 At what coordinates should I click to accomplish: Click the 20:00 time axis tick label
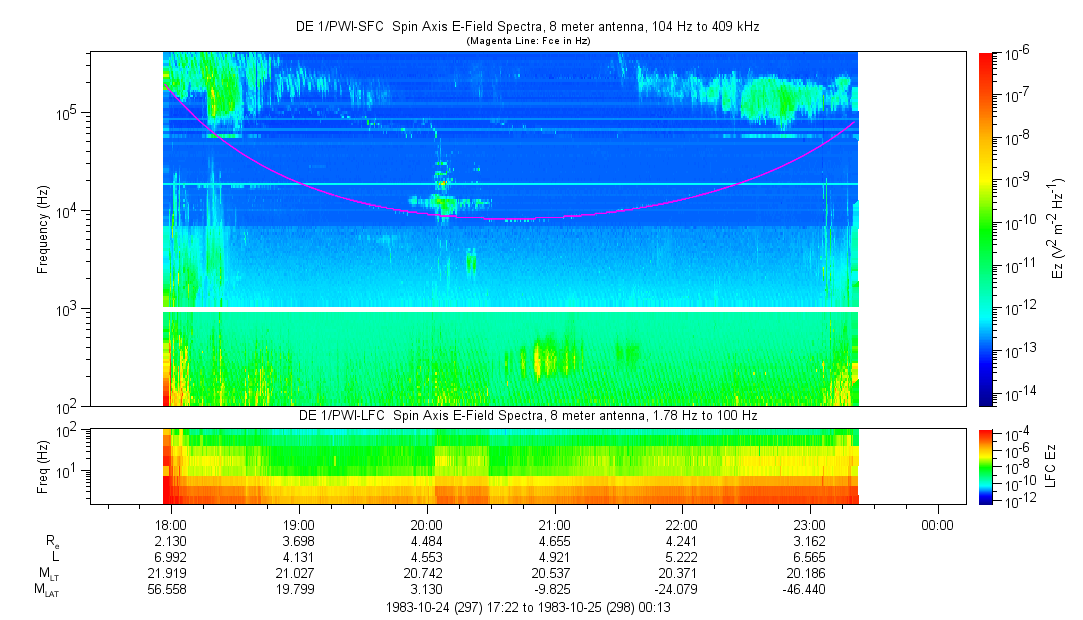(427, 524)
